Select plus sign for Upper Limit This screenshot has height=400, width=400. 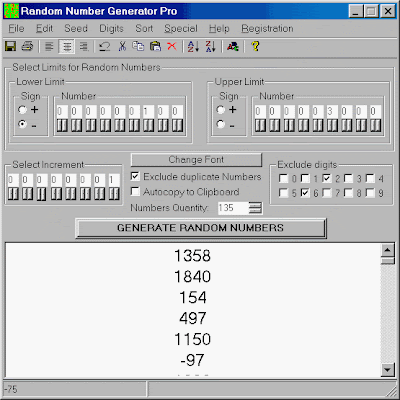point(221,109)
